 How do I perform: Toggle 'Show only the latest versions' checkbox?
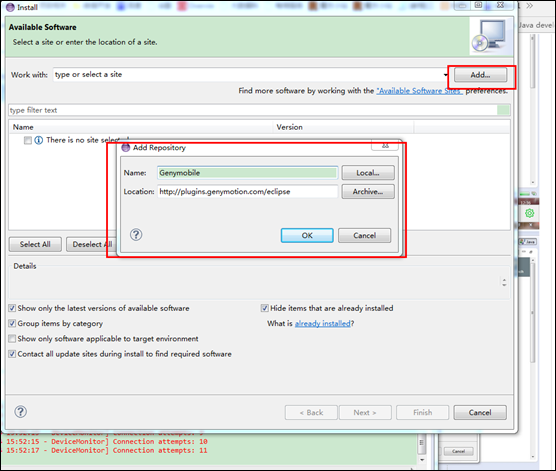point(12,308)
